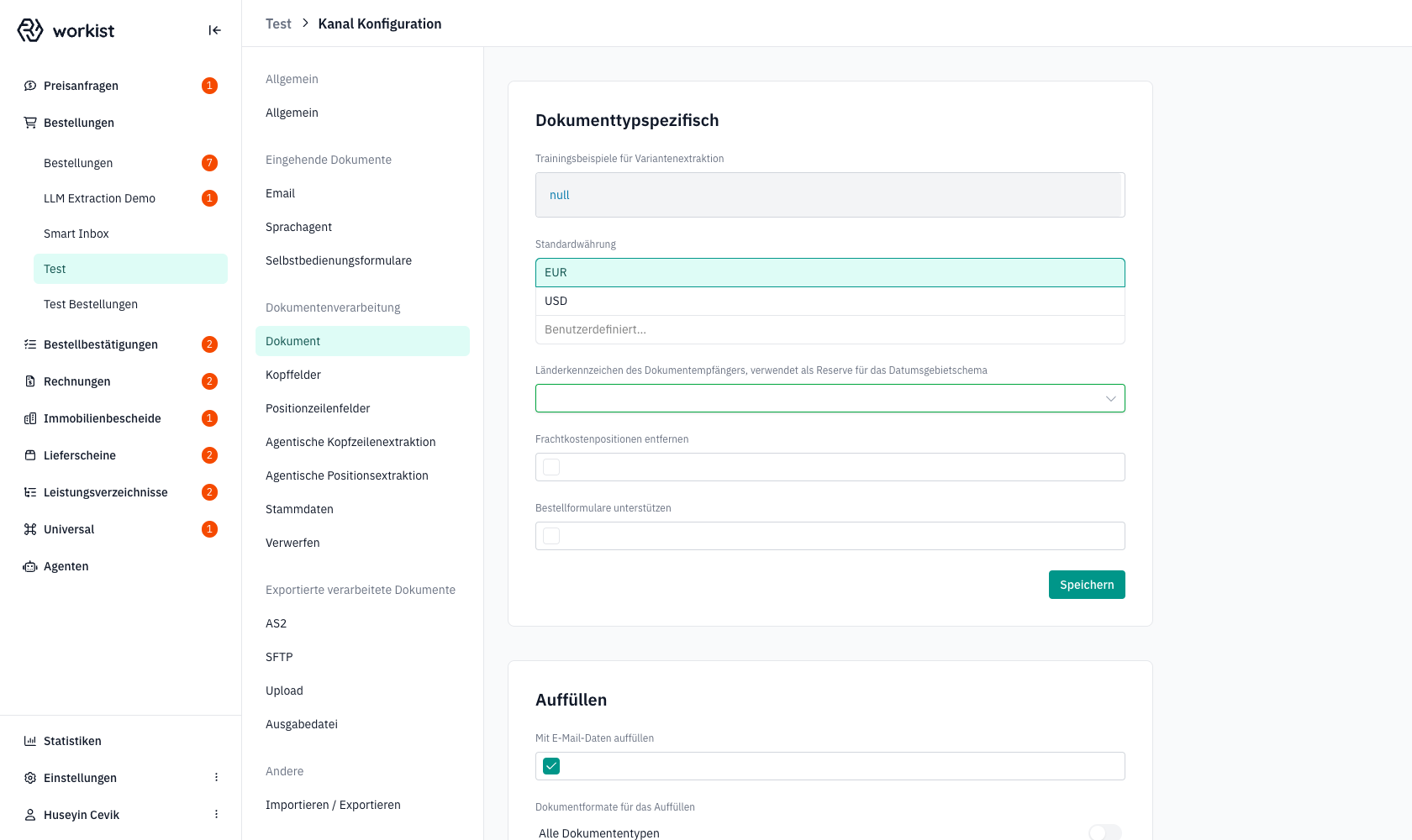Open Preisanfragen via its chat icon

[x=30, y=86]
